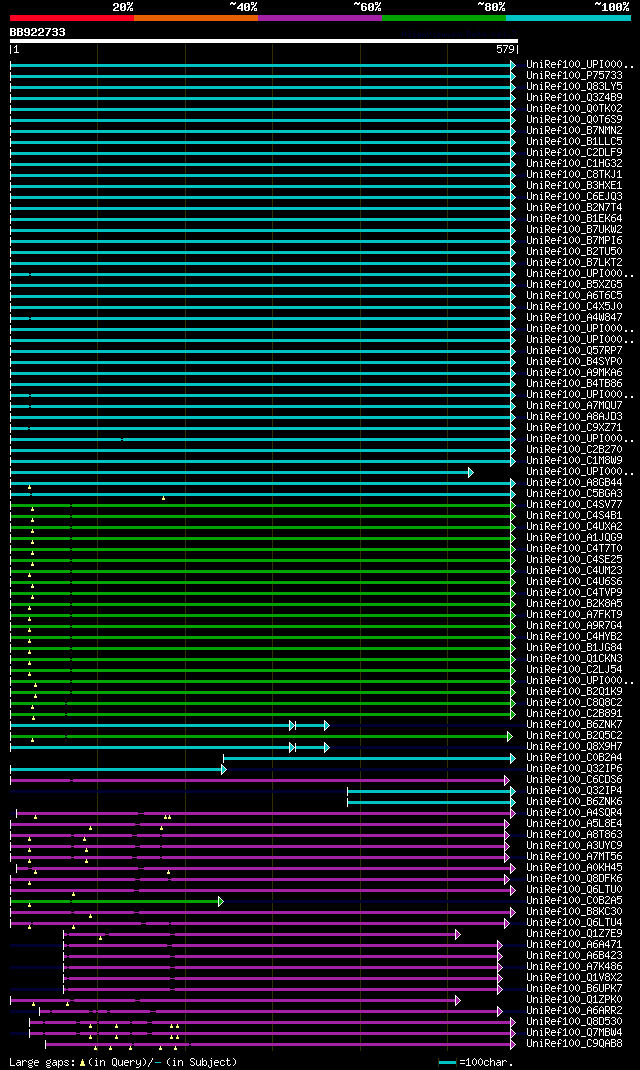640x1070 pixels.
Task: Click the purple alignment bar for UniRef100_A6B423
Action: point(282,956)
